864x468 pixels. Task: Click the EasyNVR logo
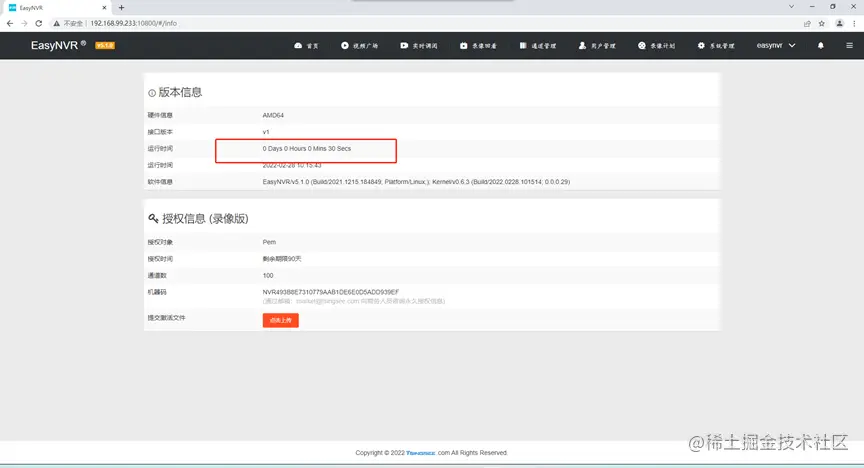click(x=58, y=45)
